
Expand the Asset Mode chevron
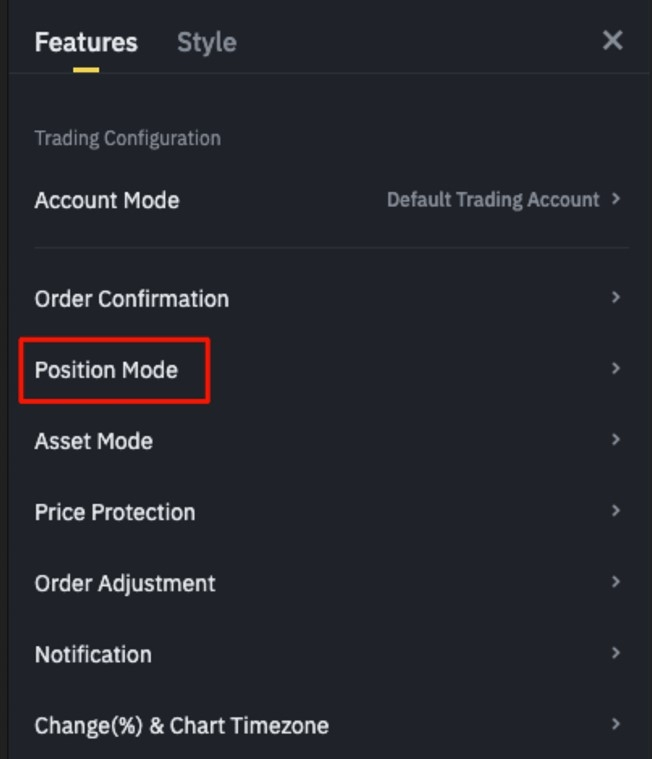(616, 440)
